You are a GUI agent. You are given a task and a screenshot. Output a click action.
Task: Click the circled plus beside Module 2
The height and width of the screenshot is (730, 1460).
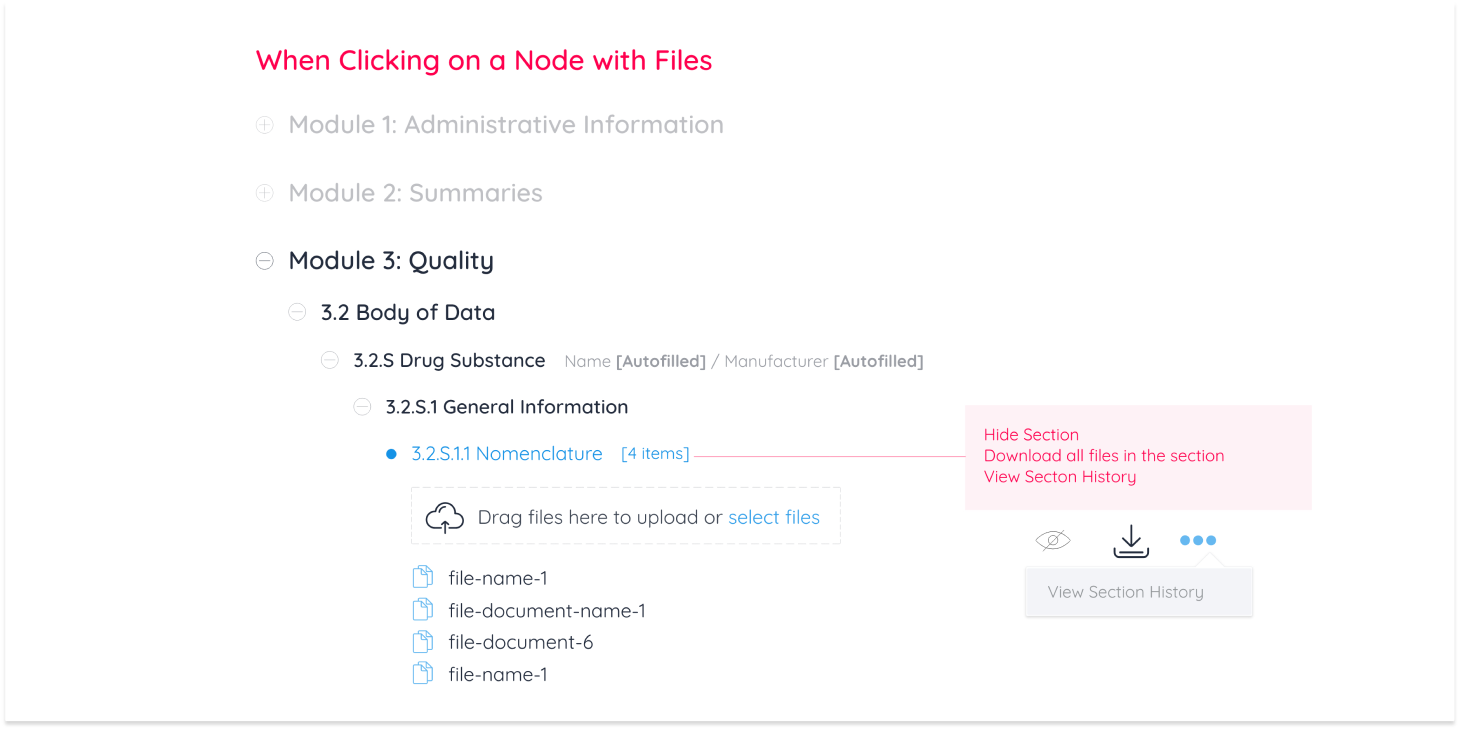264,192
